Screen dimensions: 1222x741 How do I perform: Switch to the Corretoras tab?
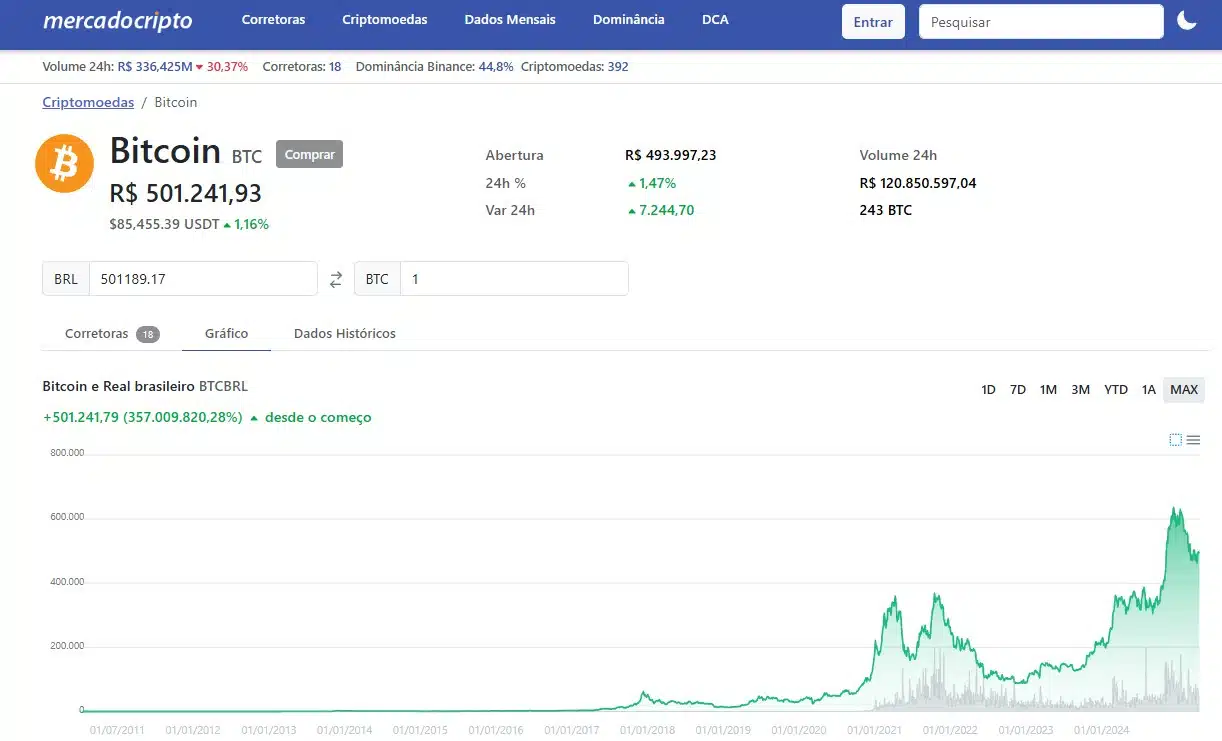click(111, 334)
